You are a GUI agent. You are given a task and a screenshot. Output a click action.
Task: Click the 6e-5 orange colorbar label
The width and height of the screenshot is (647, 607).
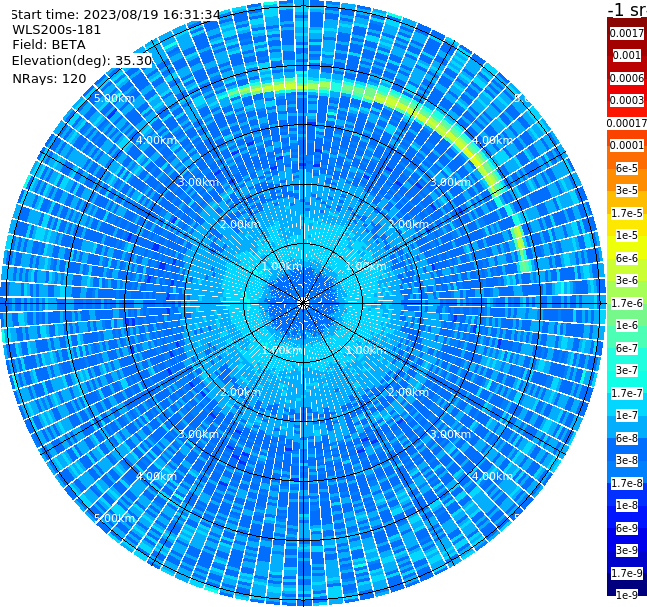[626, 168]
